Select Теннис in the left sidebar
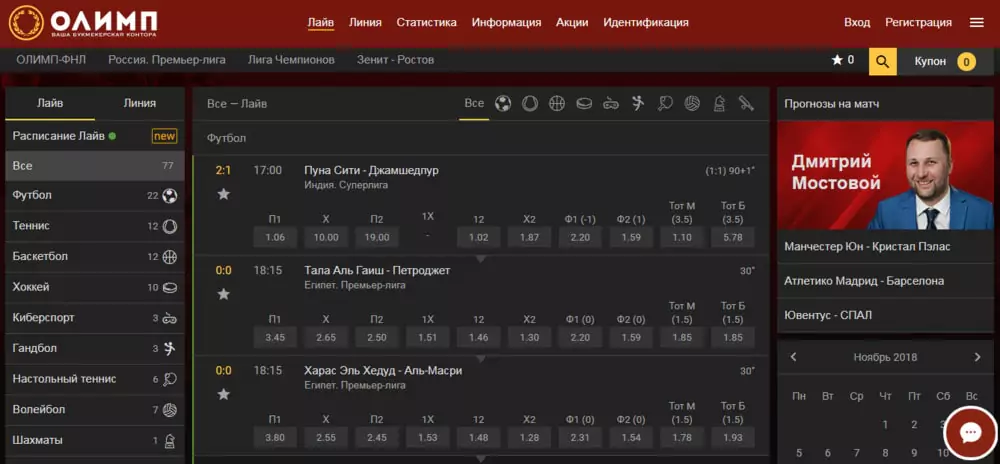 [95, 226]
